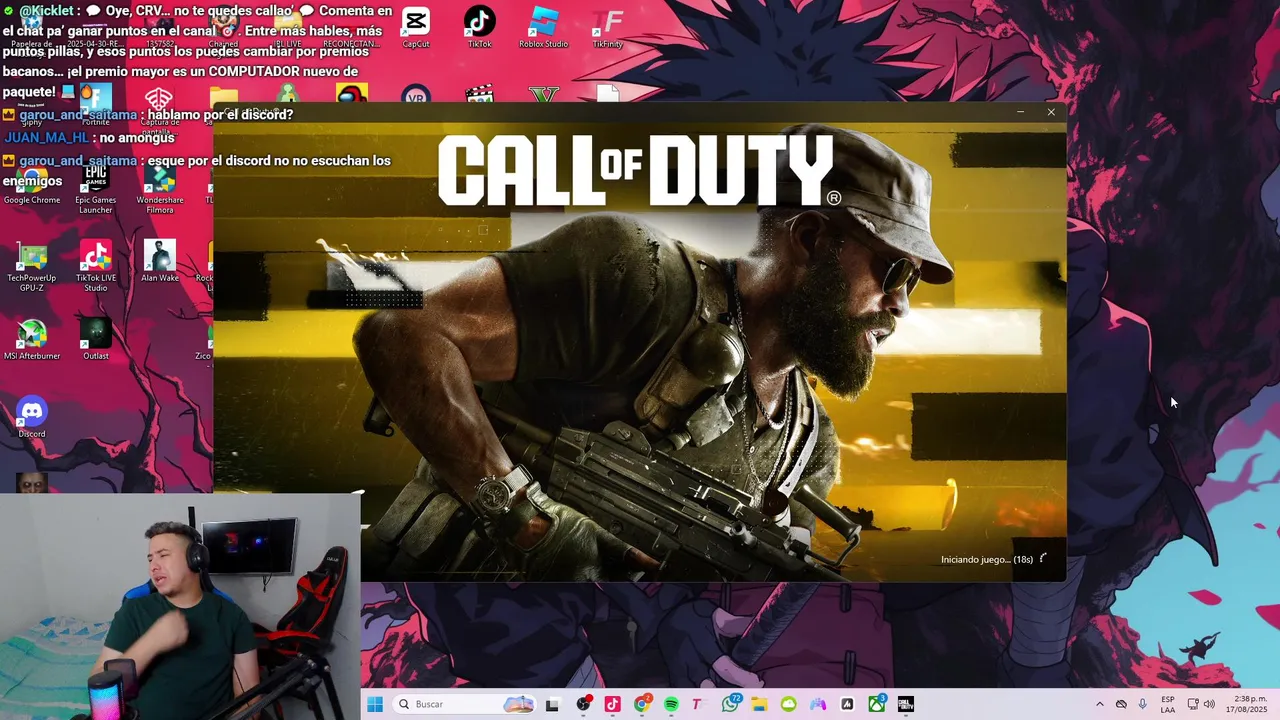The image size is (1280, 720).
Task: Click the webcam overlay video feed
Action: point(180,605)
